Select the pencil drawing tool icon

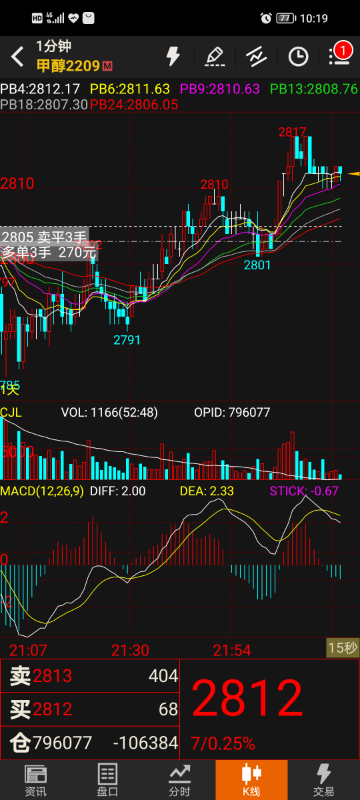coord(215,56)
